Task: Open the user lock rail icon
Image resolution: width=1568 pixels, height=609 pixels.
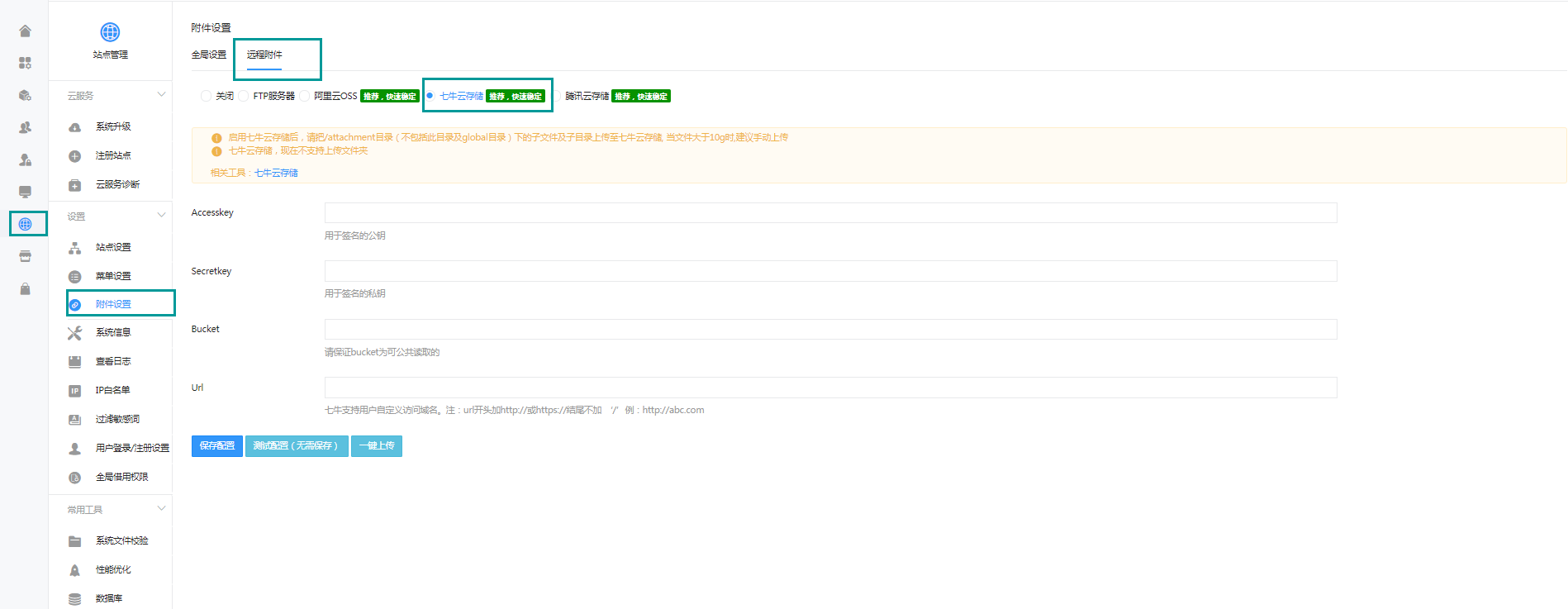Action: point(25,159)
